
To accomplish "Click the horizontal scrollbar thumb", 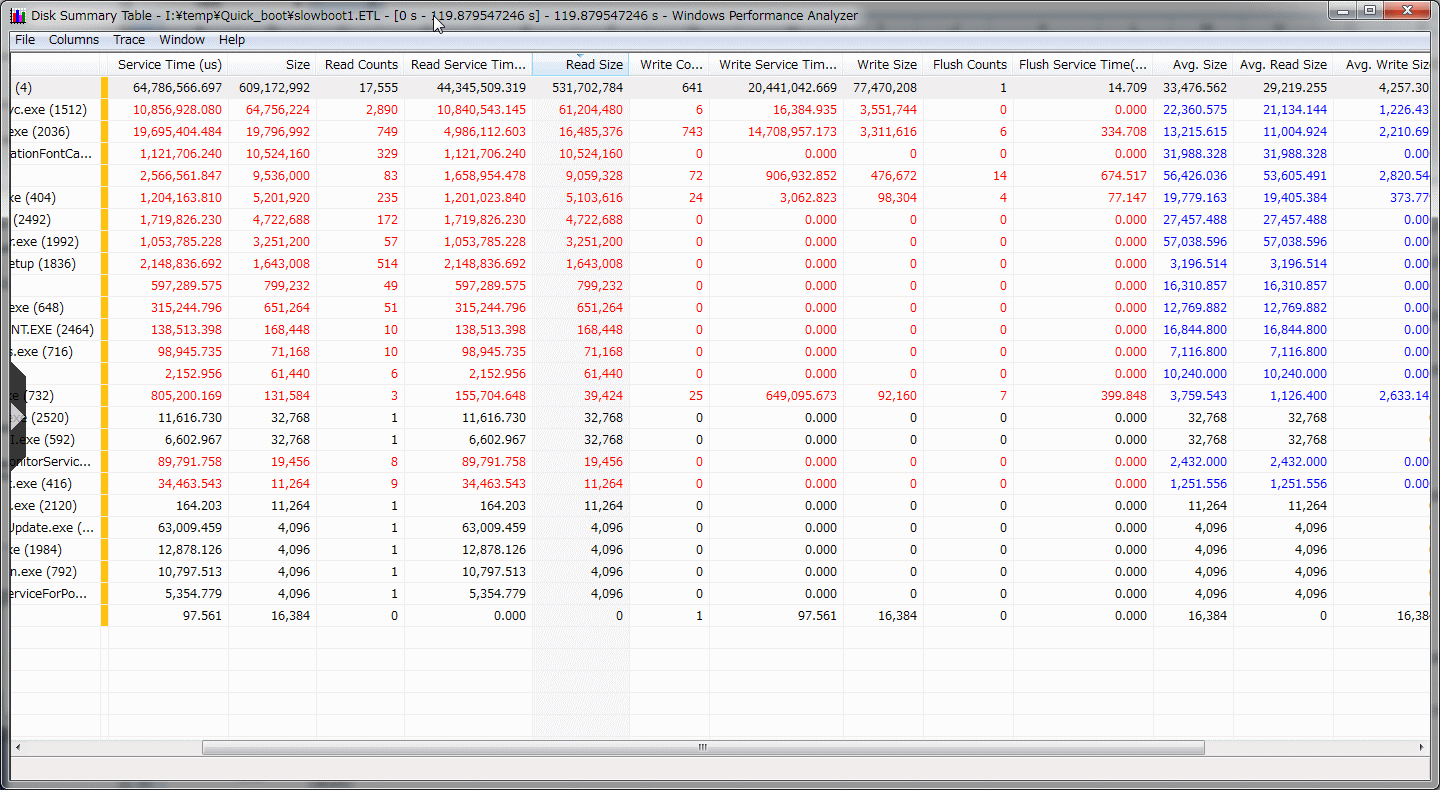I will coord(703,747).
